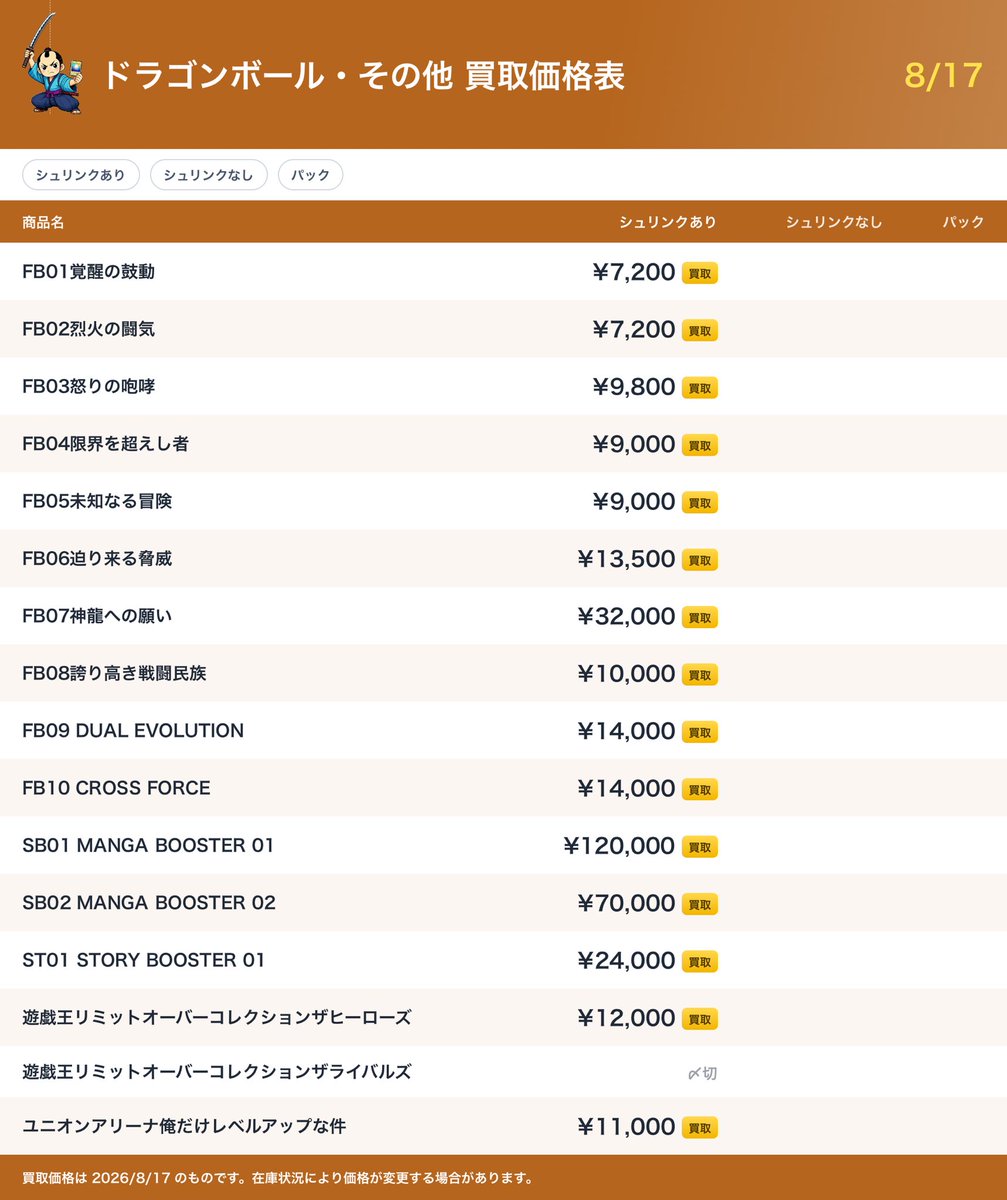Click the ¥11,000 price for ユニオンアリーナ
1007x1200 pixels.
627,1128
